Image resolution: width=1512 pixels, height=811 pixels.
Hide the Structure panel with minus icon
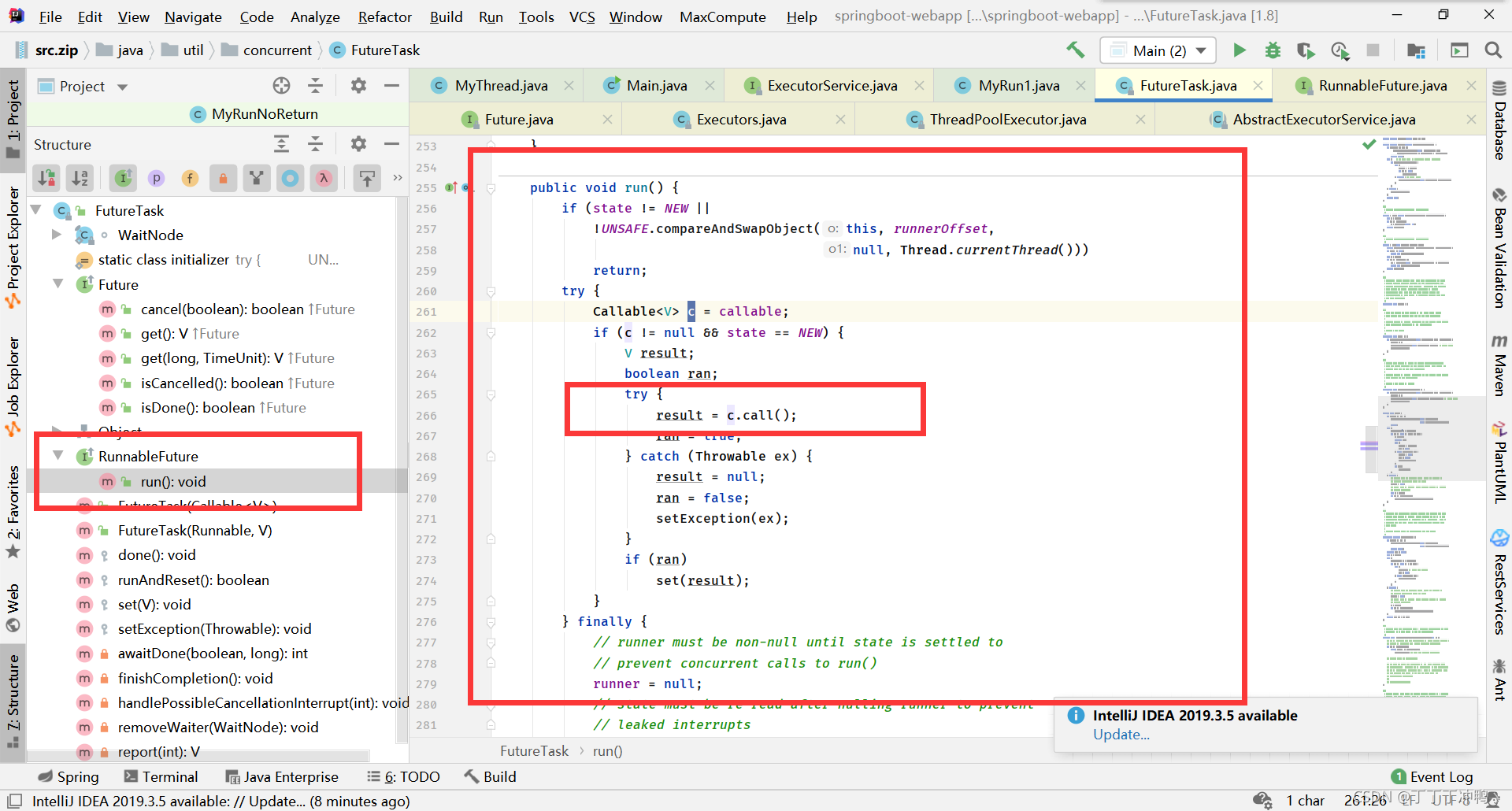click(x=391, y=144)
